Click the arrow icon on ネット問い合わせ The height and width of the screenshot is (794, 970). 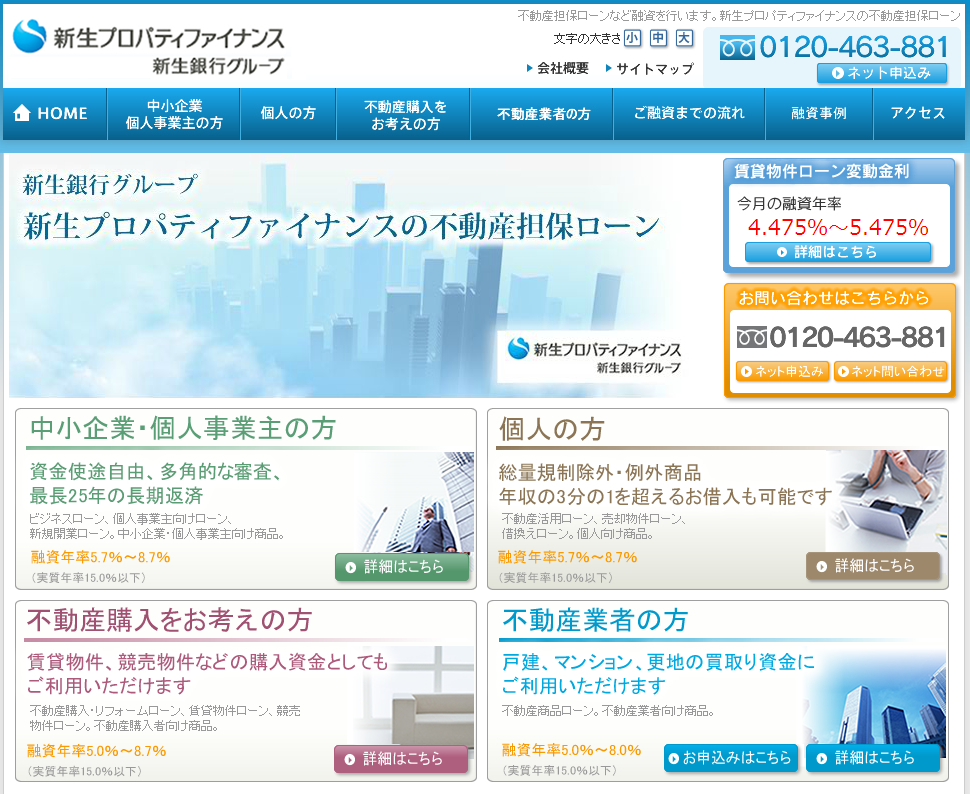pos(843,371)
